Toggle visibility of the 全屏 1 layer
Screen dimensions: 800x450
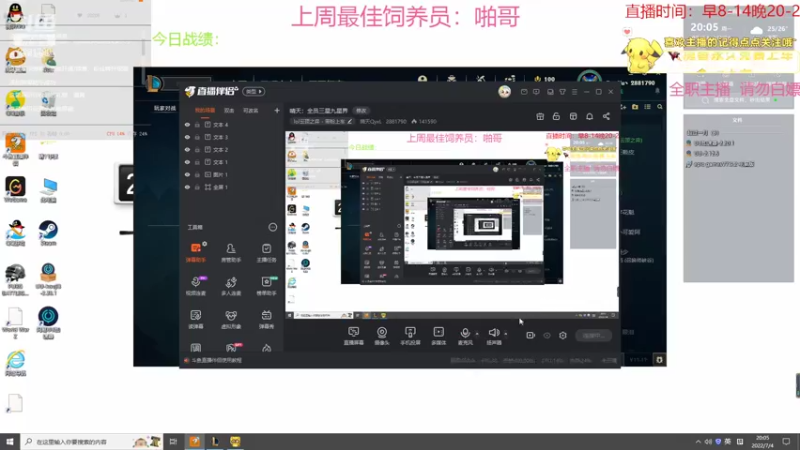[187, 187]
